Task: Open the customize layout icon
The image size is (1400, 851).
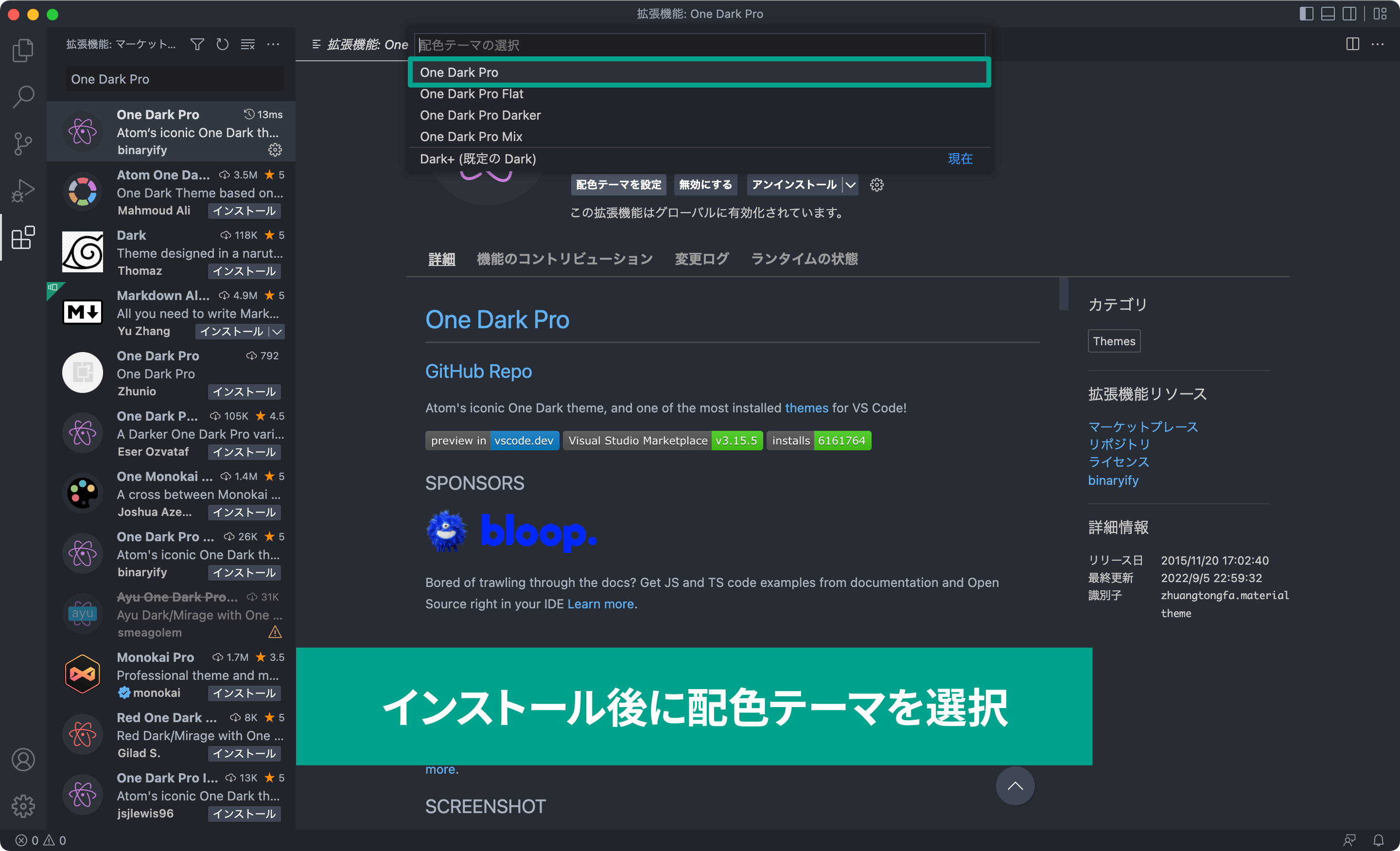Action: click(1380, 14)
